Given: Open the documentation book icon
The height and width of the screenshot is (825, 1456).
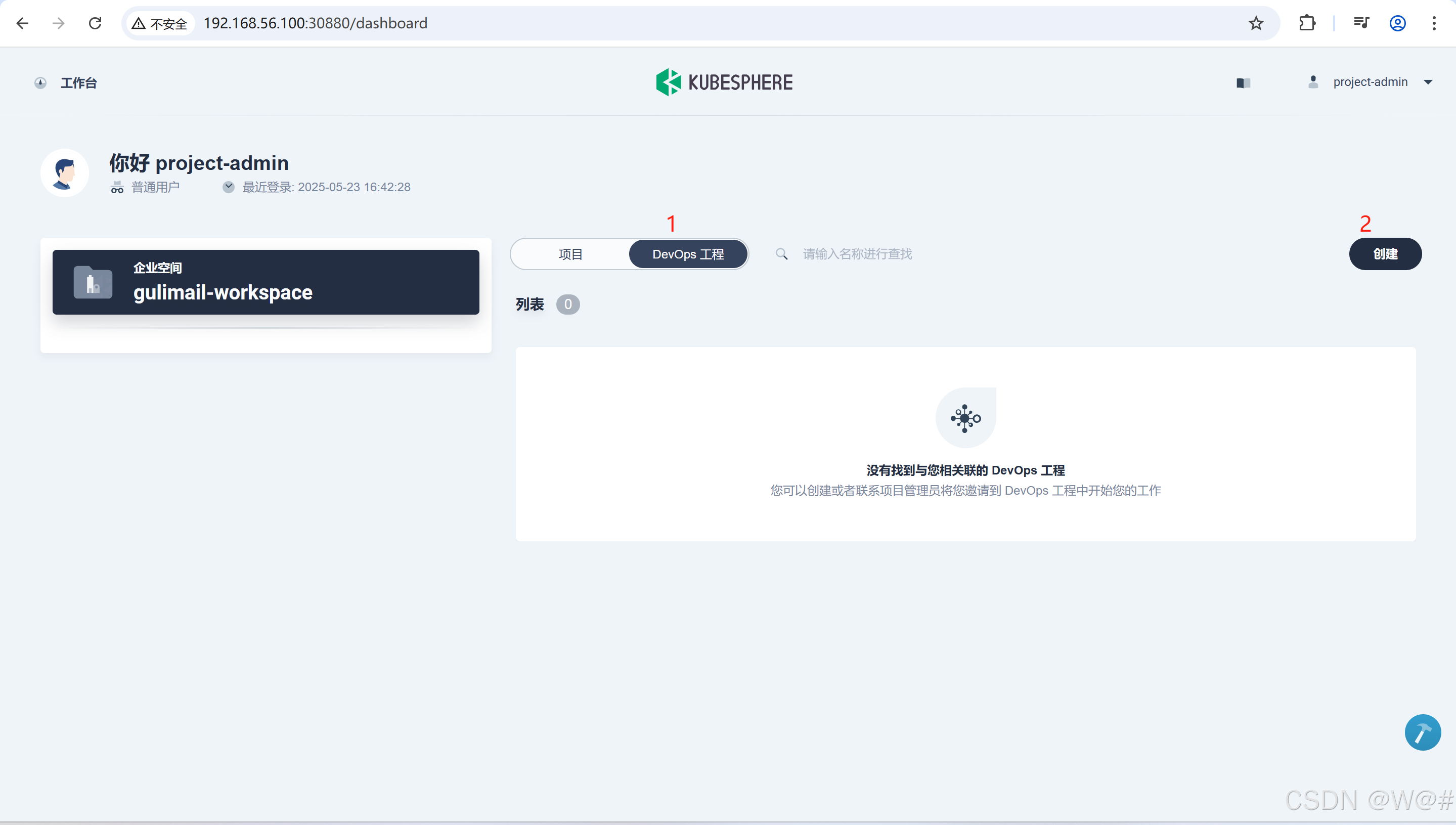Looking at the screenshot, I should click(1244, 83).
